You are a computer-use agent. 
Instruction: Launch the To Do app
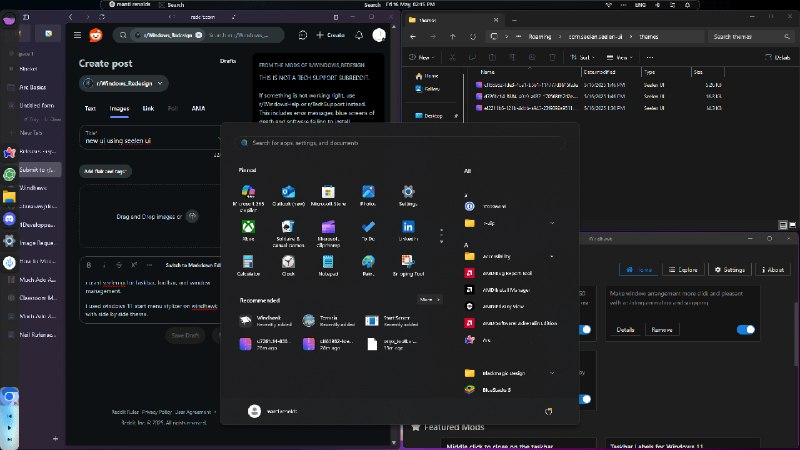368,230
